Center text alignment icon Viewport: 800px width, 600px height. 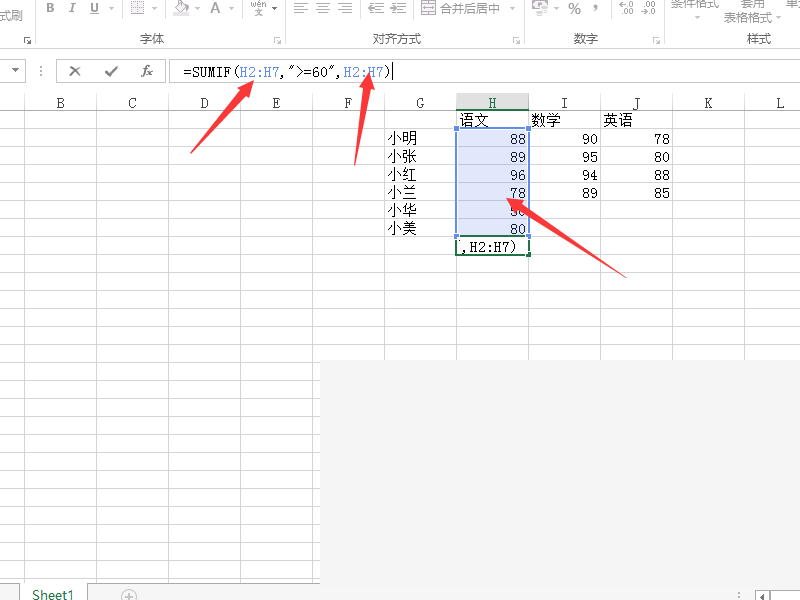point(323,8)
